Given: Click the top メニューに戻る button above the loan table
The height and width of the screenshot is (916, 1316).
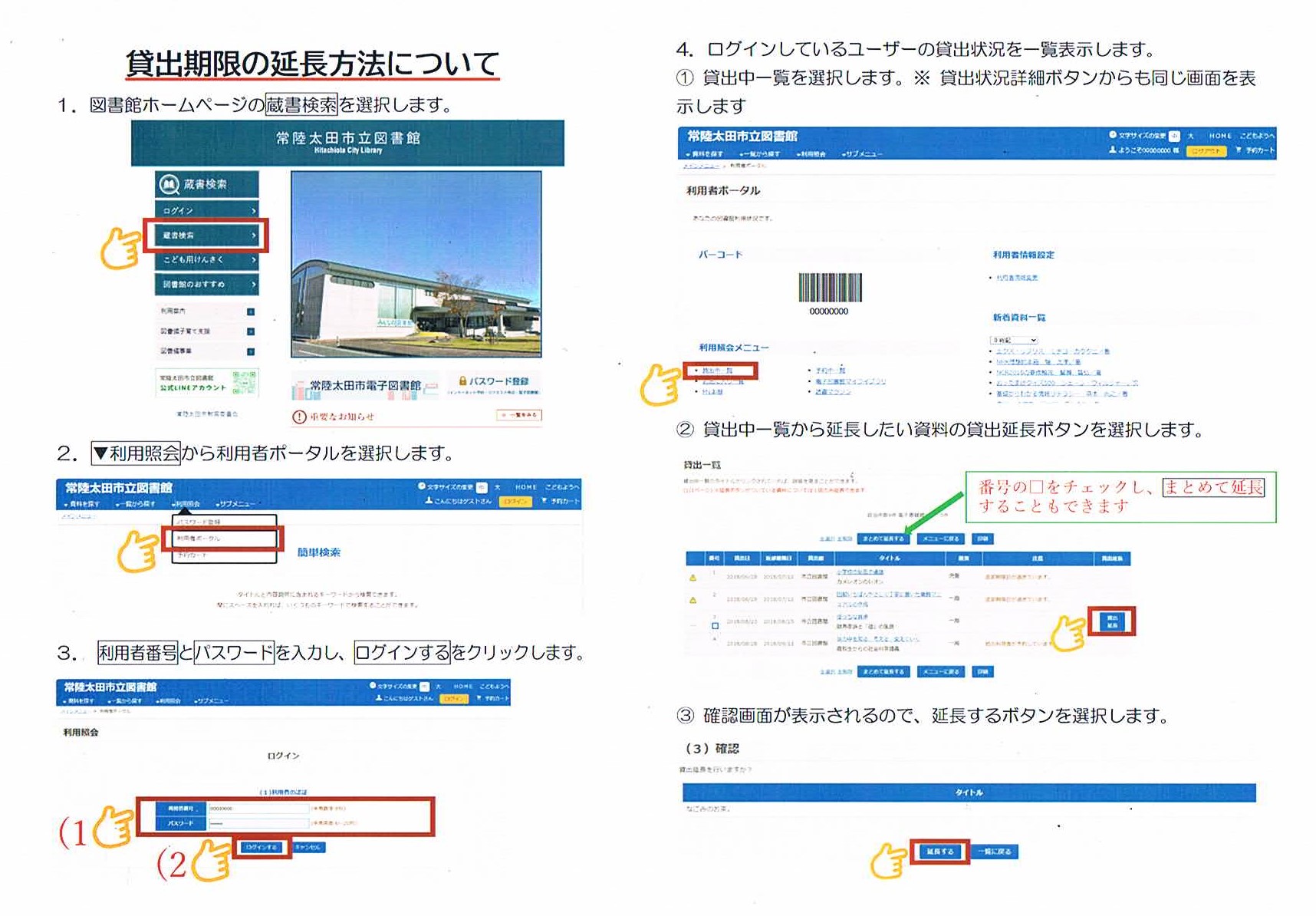Looking at the screenshot, I should 941,539.
